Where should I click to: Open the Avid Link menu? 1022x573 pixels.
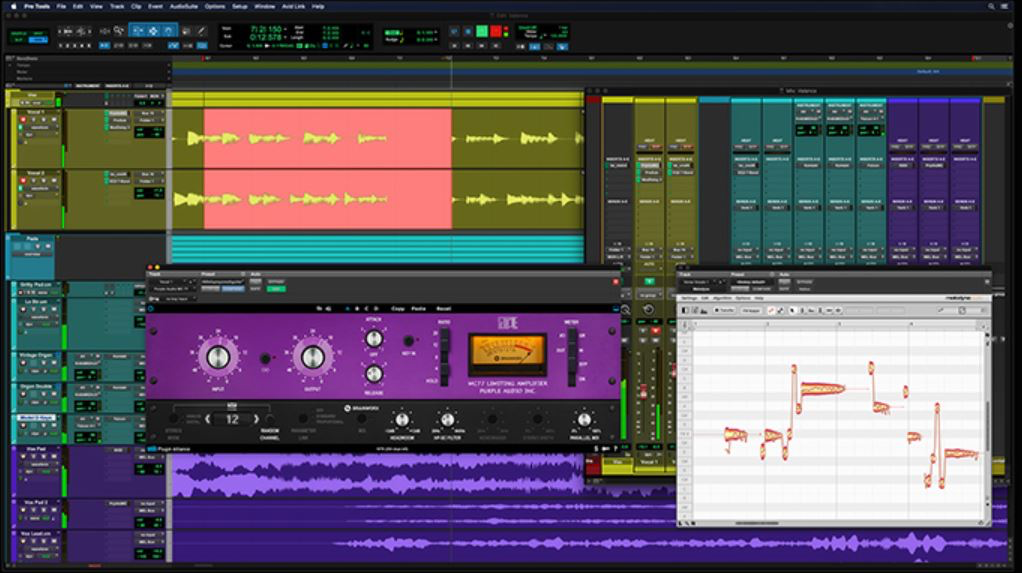coord(293,6)
